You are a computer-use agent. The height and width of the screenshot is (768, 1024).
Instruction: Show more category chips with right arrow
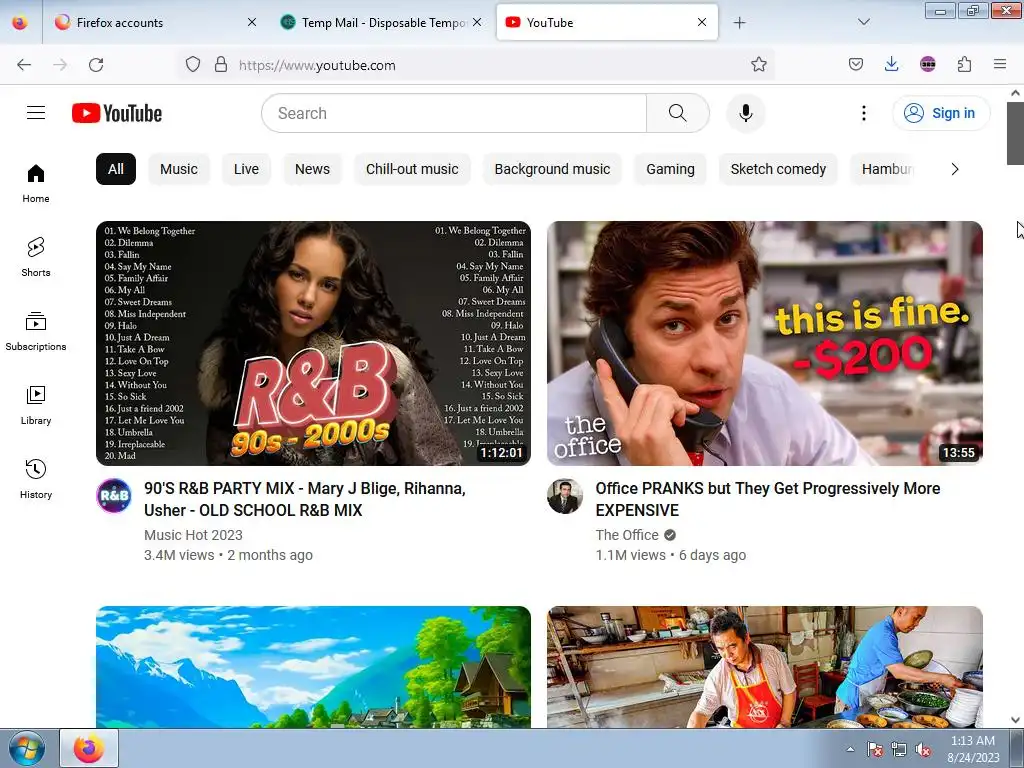click(955, 169)
